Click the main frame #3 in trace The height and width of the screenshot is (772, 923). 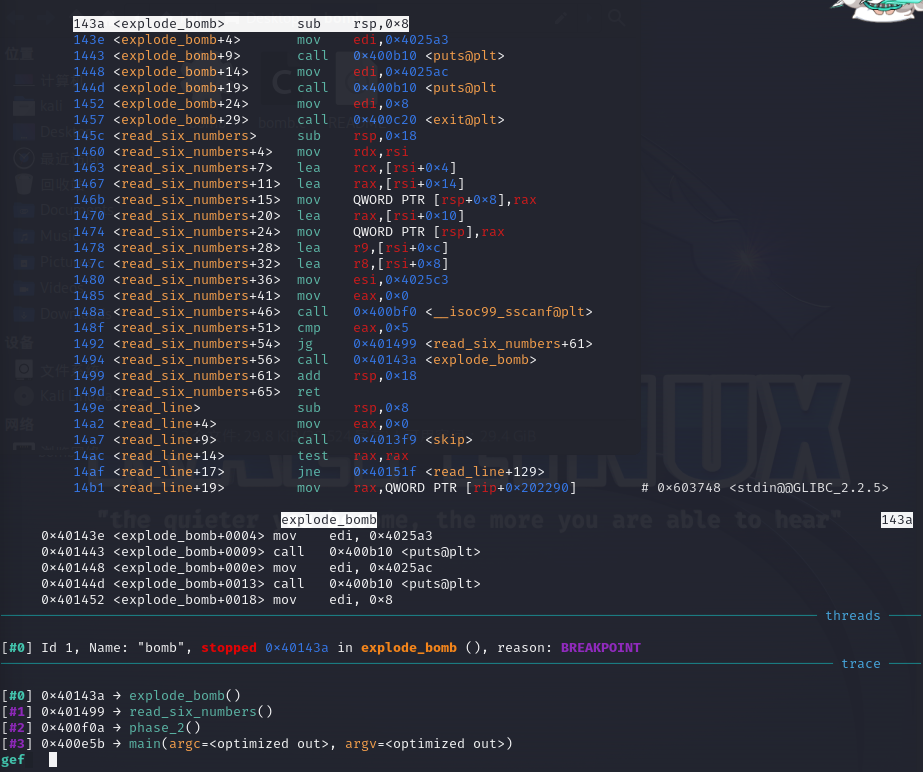tap(320, 743)
